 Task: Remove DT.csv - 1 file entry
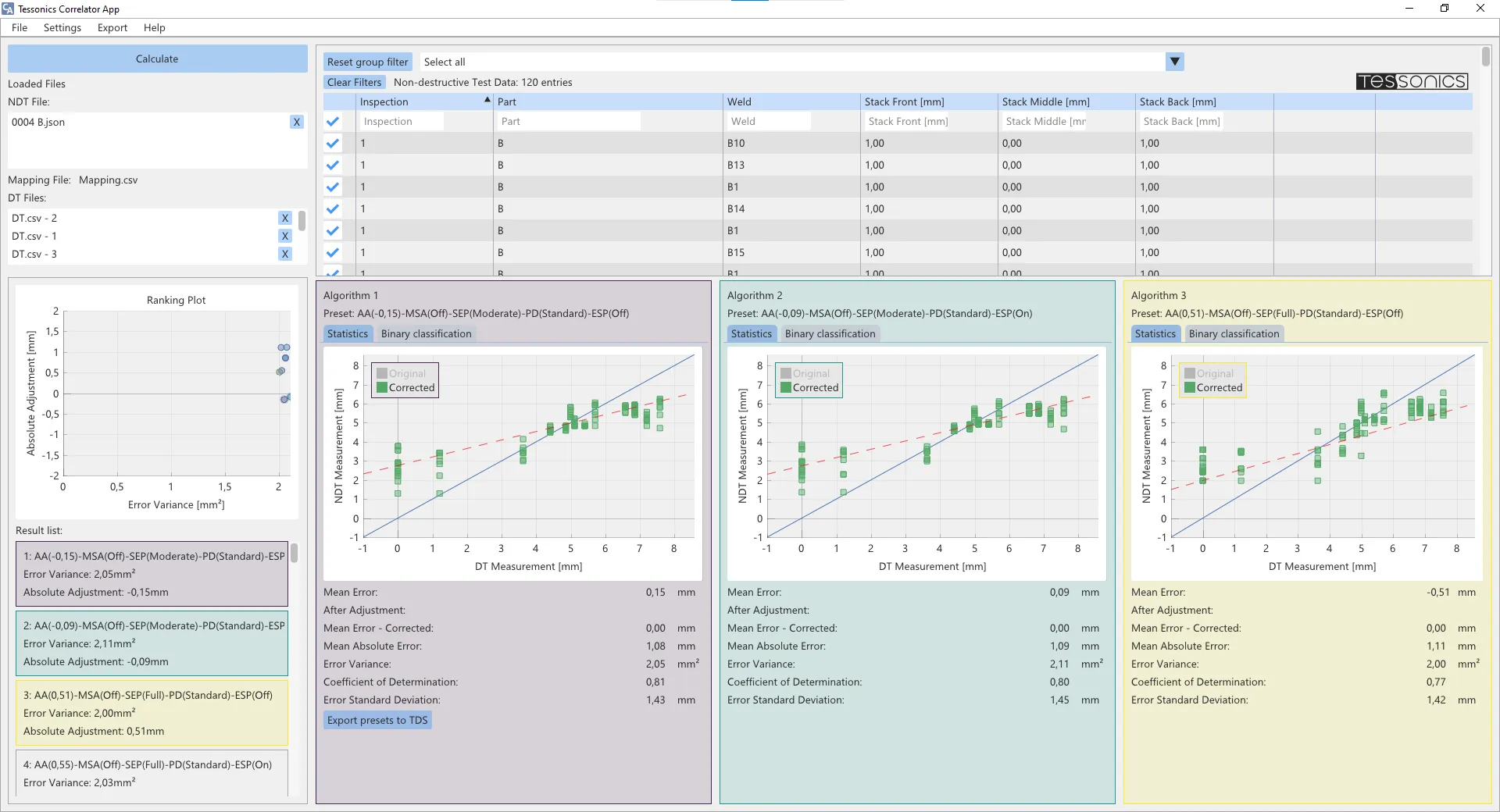284,236
